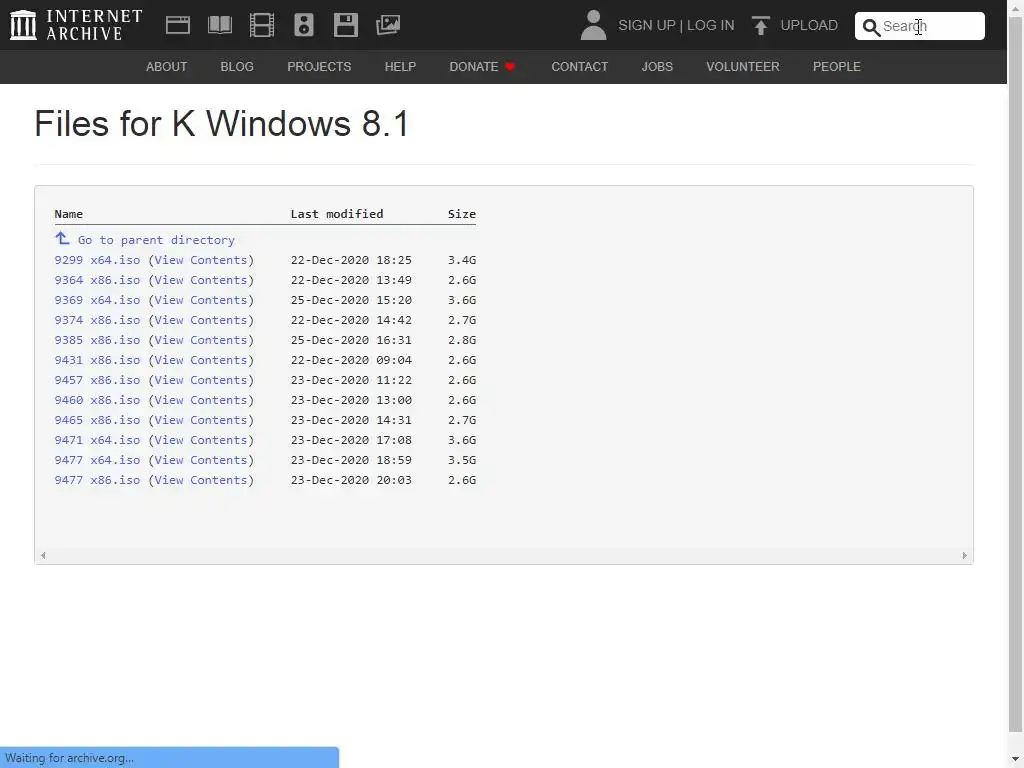Click the page scrollbar down arrow

coord(1016,760)
